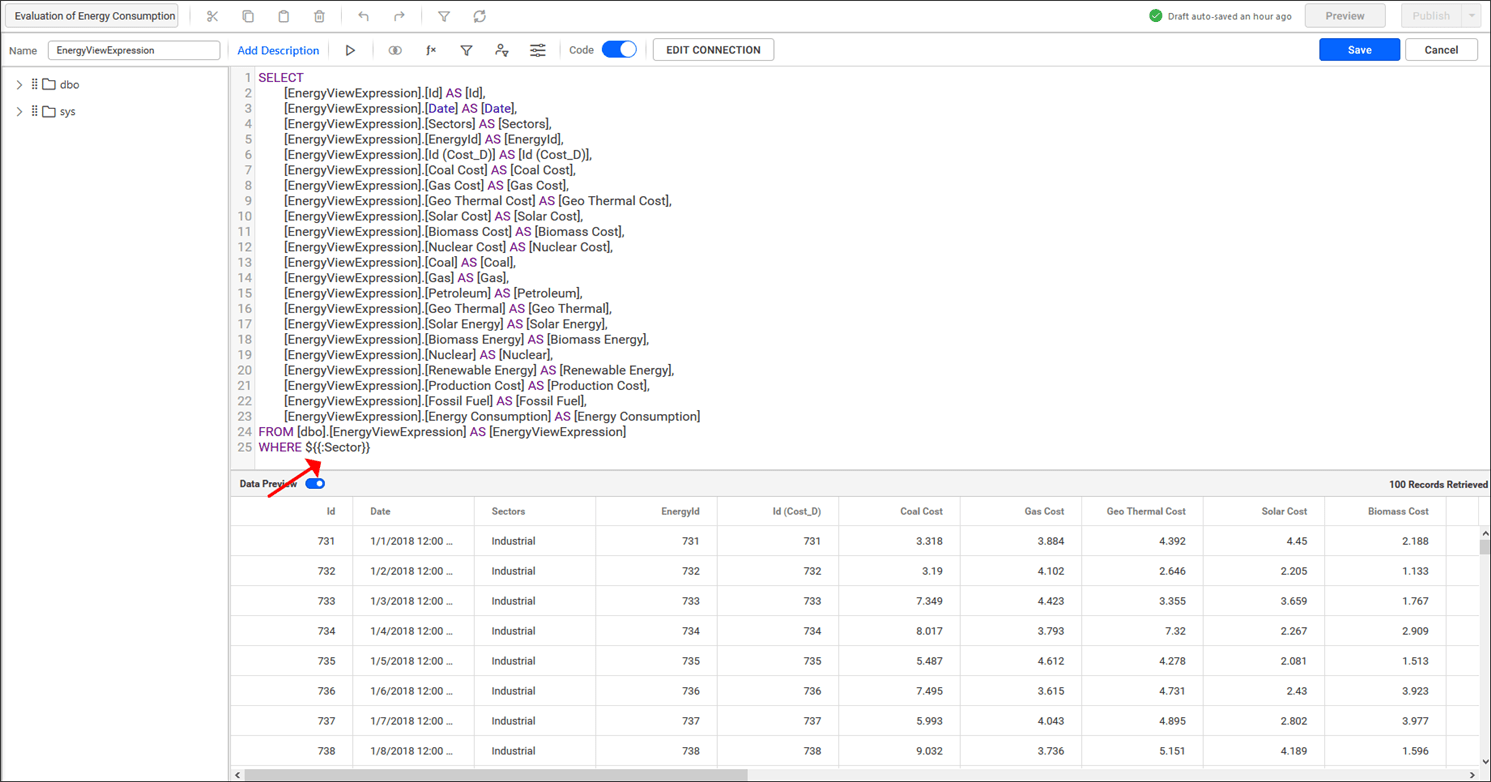Run the query with the play icon
This screenshot has width=1491, height=782.
[350, 49]
